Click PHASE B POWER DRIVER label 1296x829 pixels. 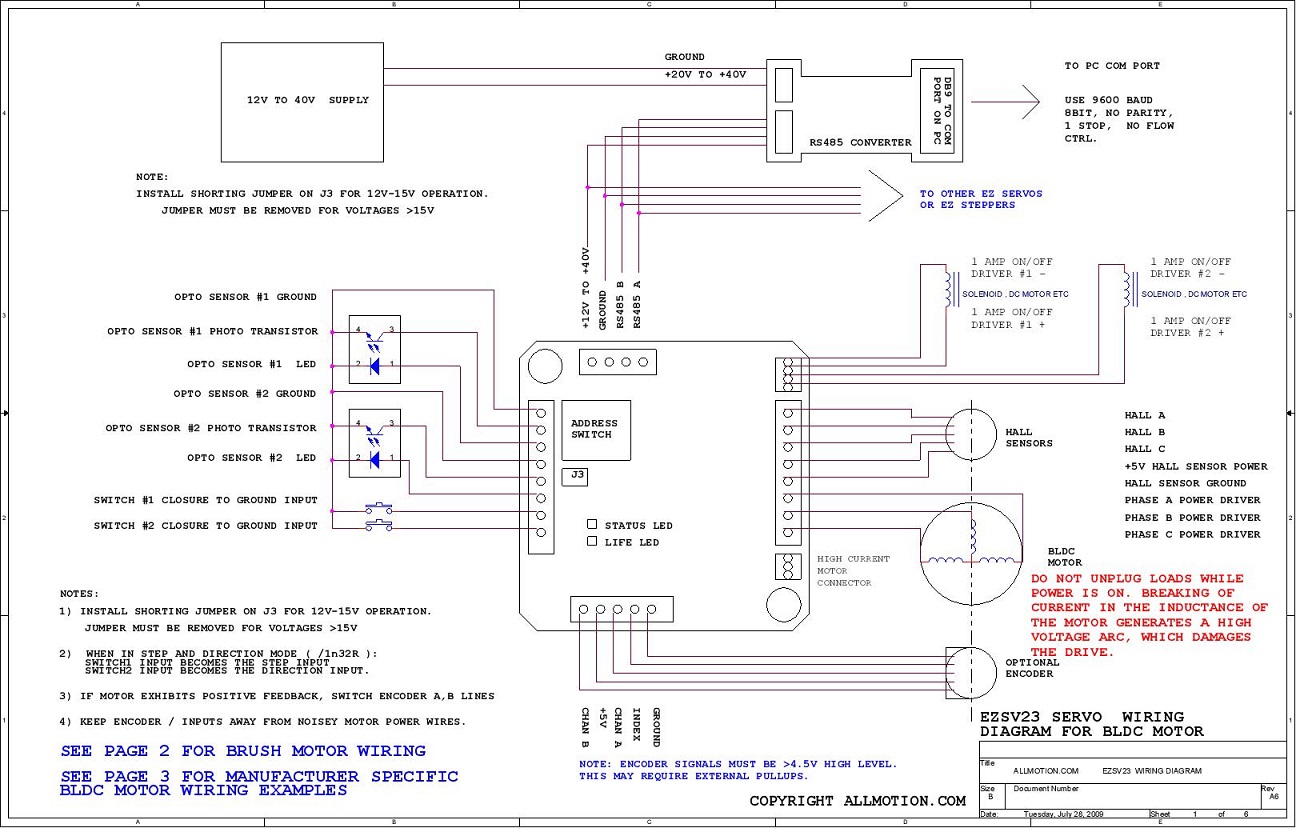pos(1192,518)
